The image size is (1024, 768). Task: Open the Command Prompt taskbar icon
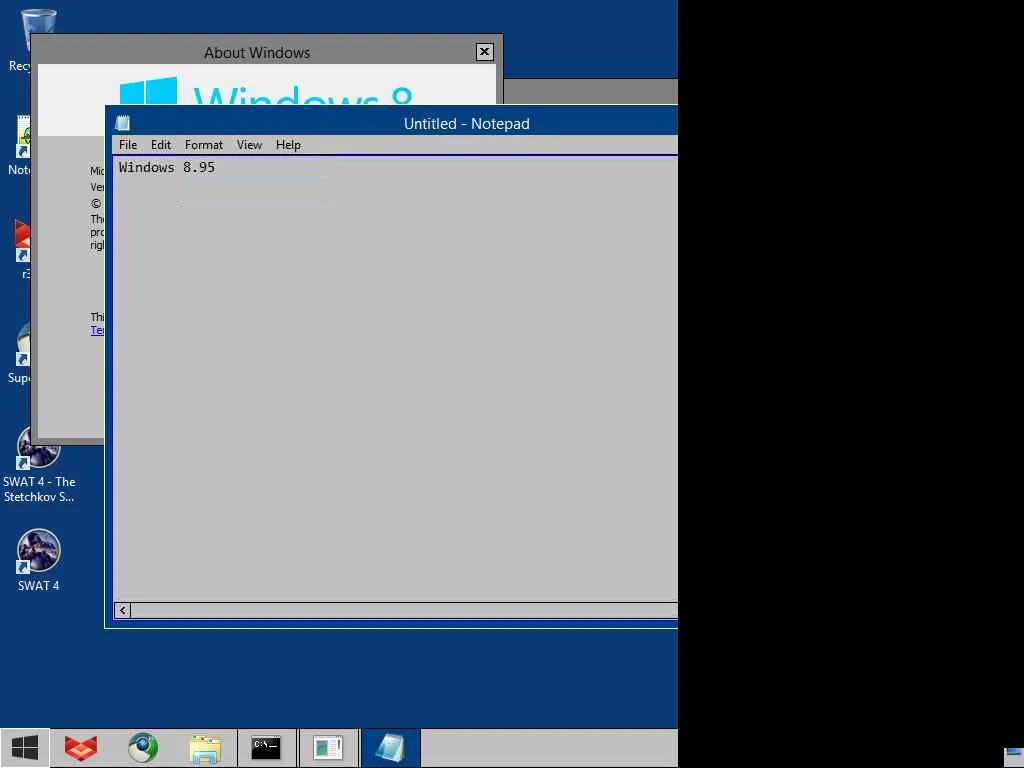(266, 748)
